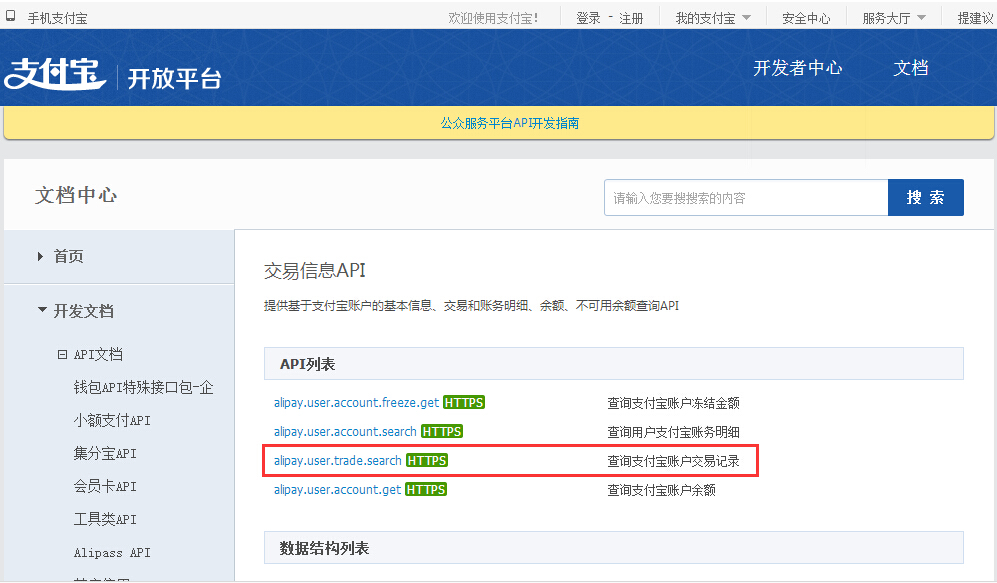
Task: Click the 登录 link
Action: click(588, 18)
